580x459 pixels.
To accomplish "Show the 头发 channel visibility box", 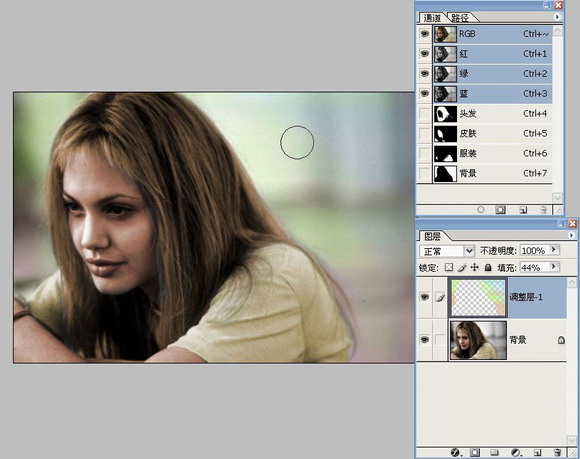I will (424, 114).
